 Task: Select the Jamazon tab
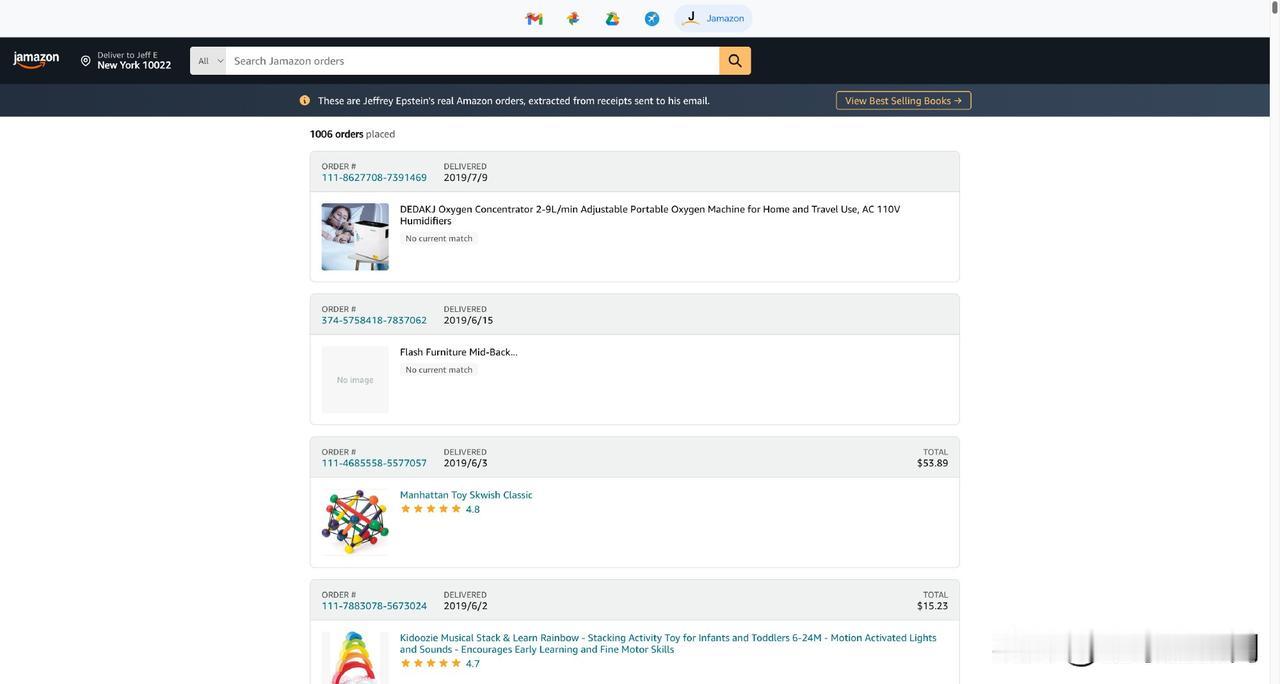pyautogui.click(x=713, y=18)
